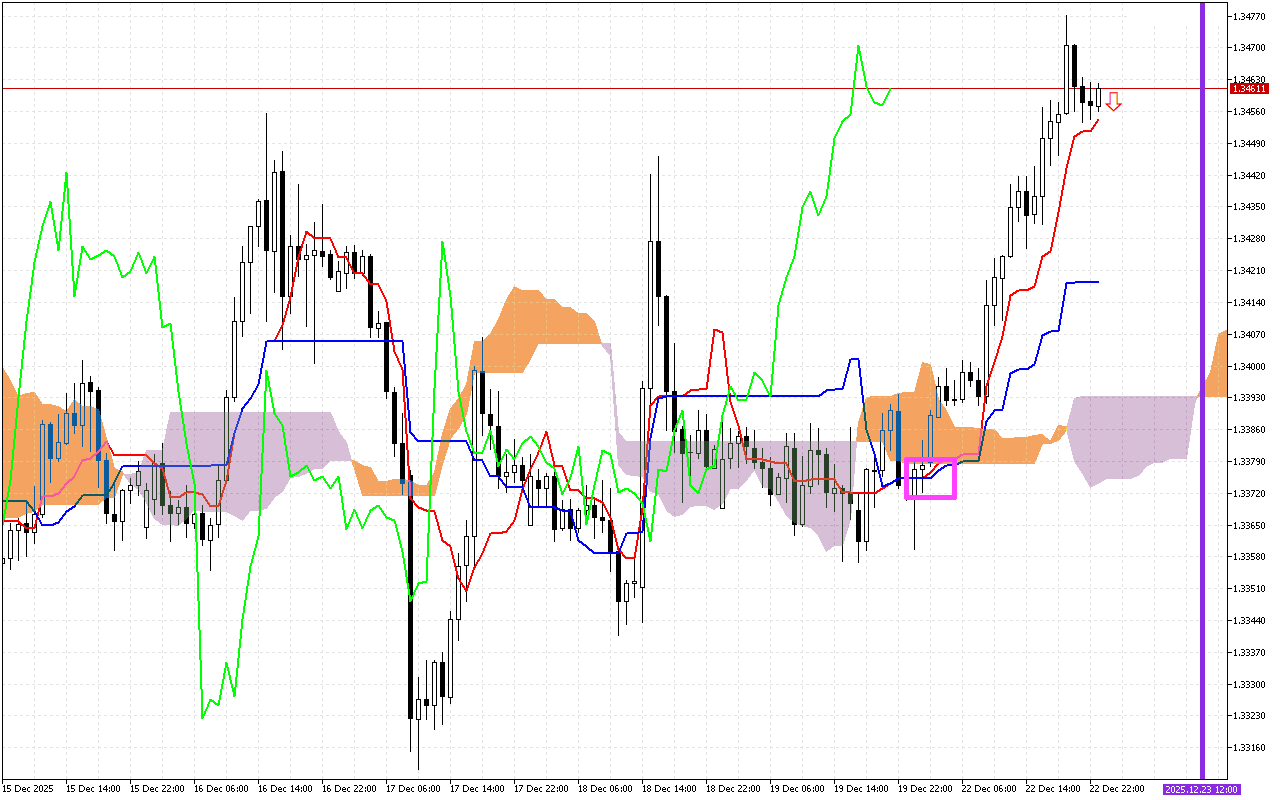
Task: Select the purple vertical time divider line
Action: tap(1204, 400)
